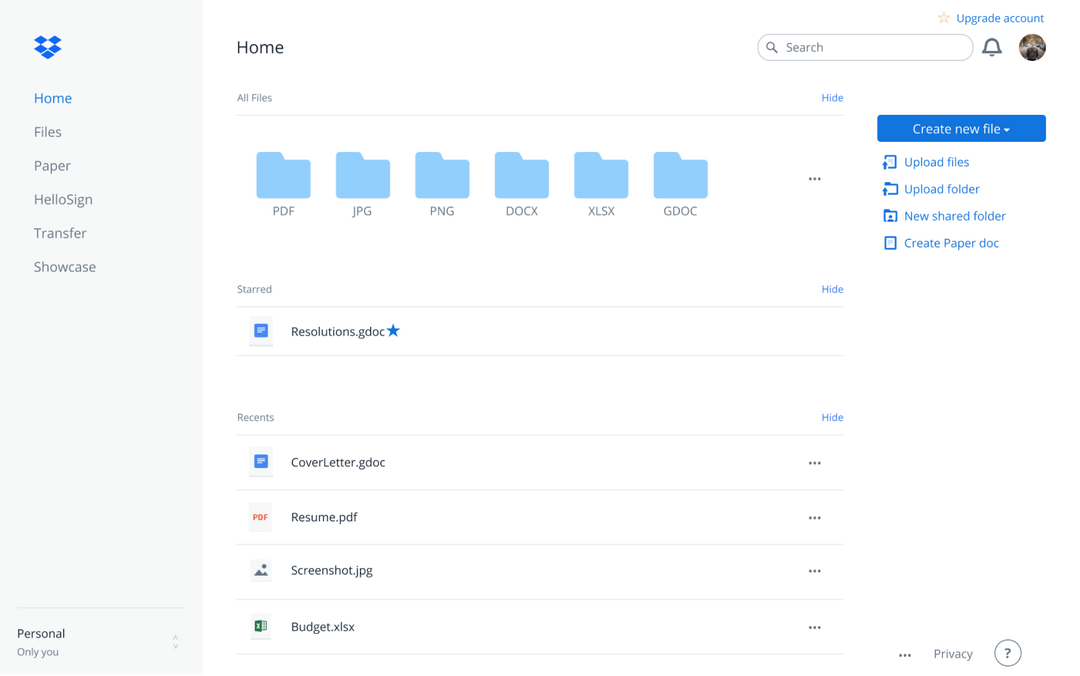This screenshot has height=676, width=1080.
Task: Hide the Recents section
Action: coord(832,417)
